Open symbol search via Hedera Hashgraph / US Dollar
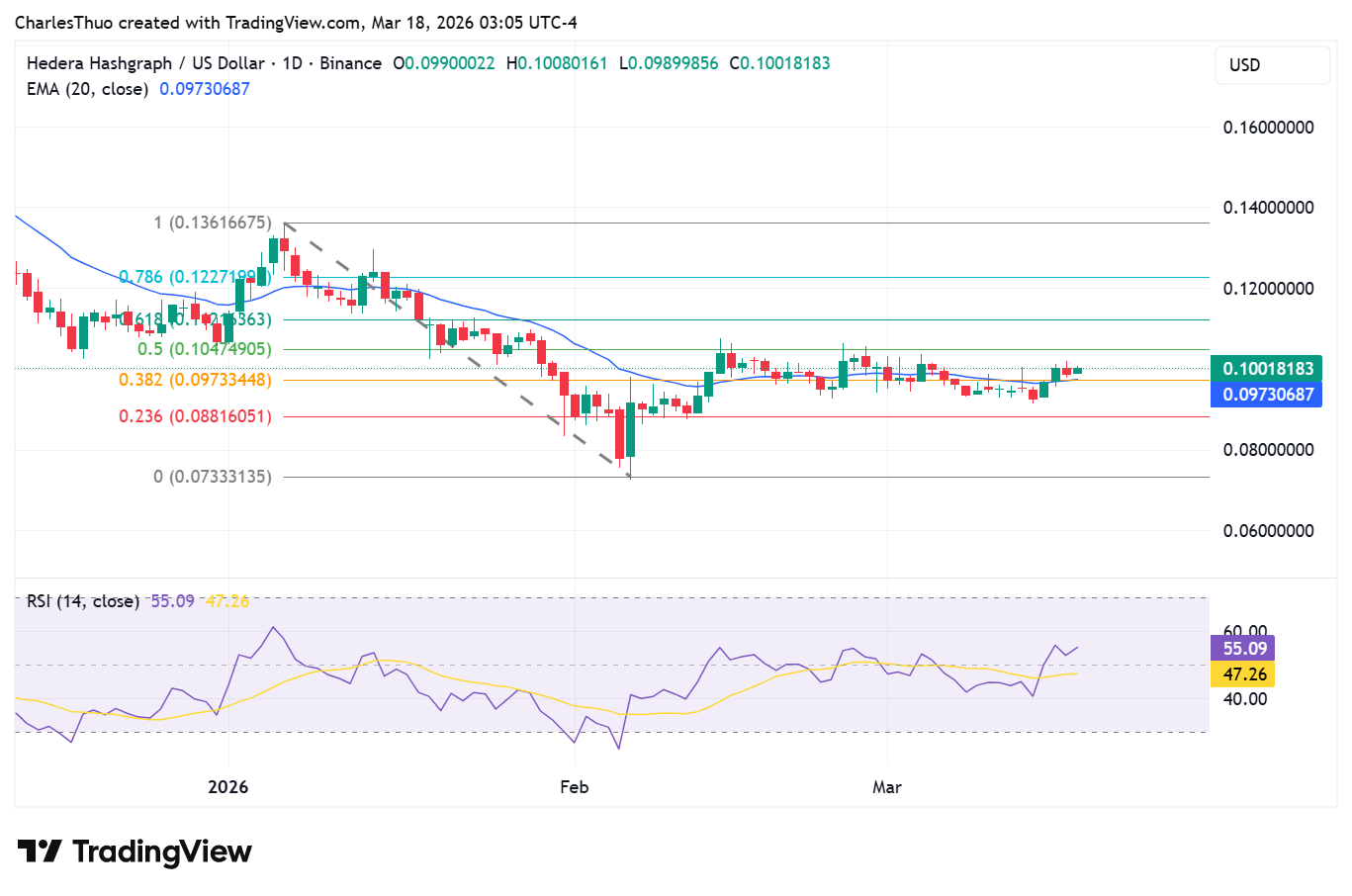The image size is (1352, 896). (148, 62)
